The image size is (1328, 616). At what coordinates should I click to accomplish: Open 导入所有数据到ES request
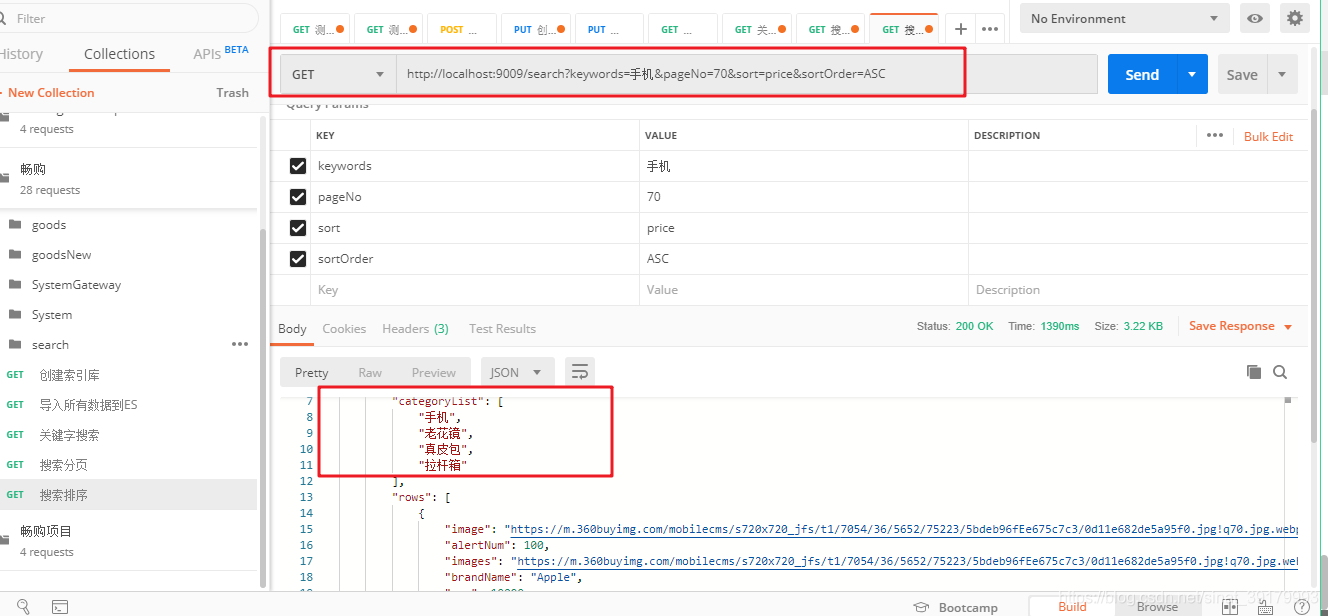[88, 405]
